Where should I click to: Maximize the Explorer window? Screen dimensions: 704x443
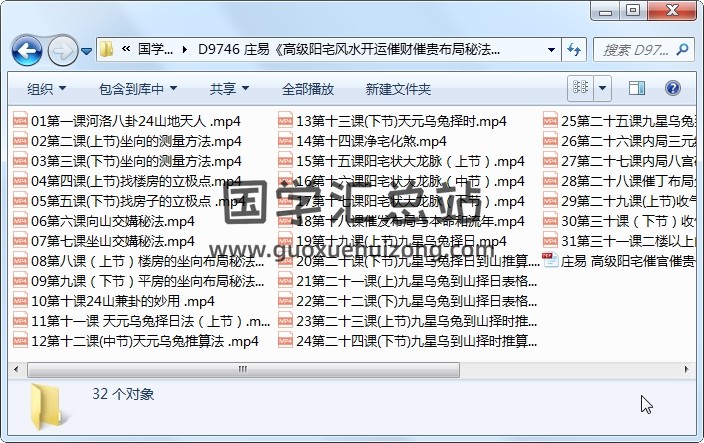tap(633, 10)
